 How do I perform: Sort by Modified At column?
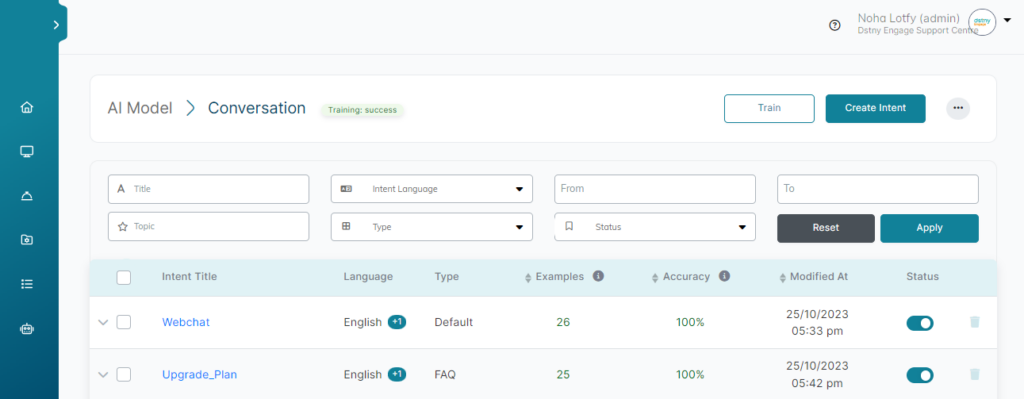[782, 278]
